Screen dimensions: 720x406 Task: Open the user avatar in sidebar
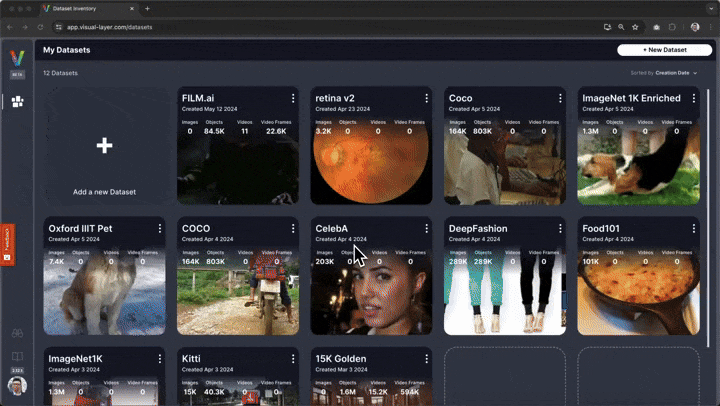(17, 386)
